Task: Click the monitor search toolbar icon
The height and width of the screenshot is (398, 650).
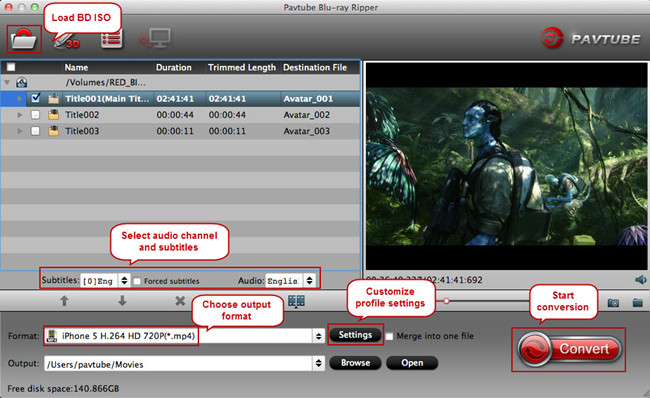Action: point(155,39)
